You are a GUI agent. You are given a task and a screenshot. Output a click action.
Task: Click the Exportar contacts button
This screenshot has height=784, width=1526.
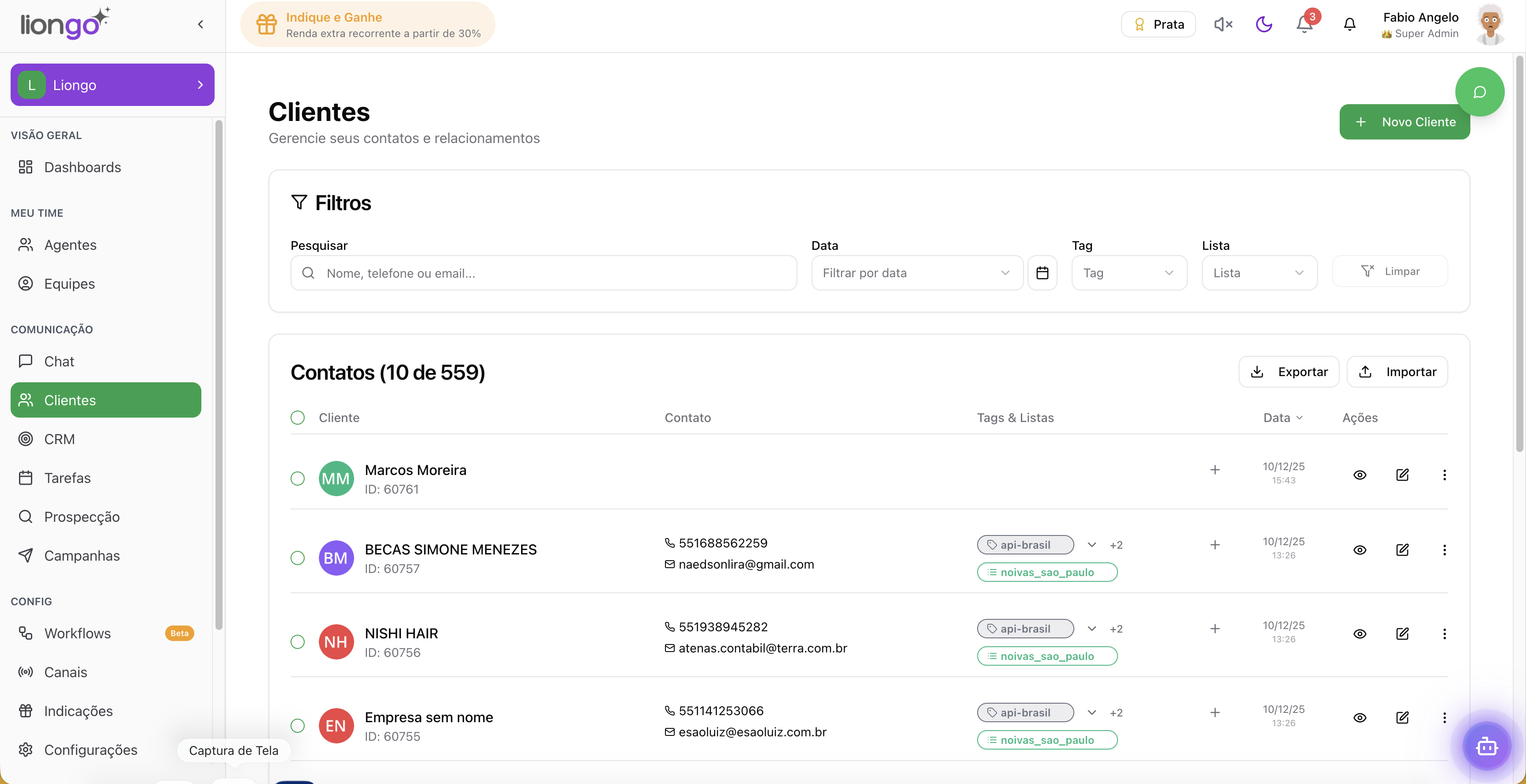click(1288, 372)
